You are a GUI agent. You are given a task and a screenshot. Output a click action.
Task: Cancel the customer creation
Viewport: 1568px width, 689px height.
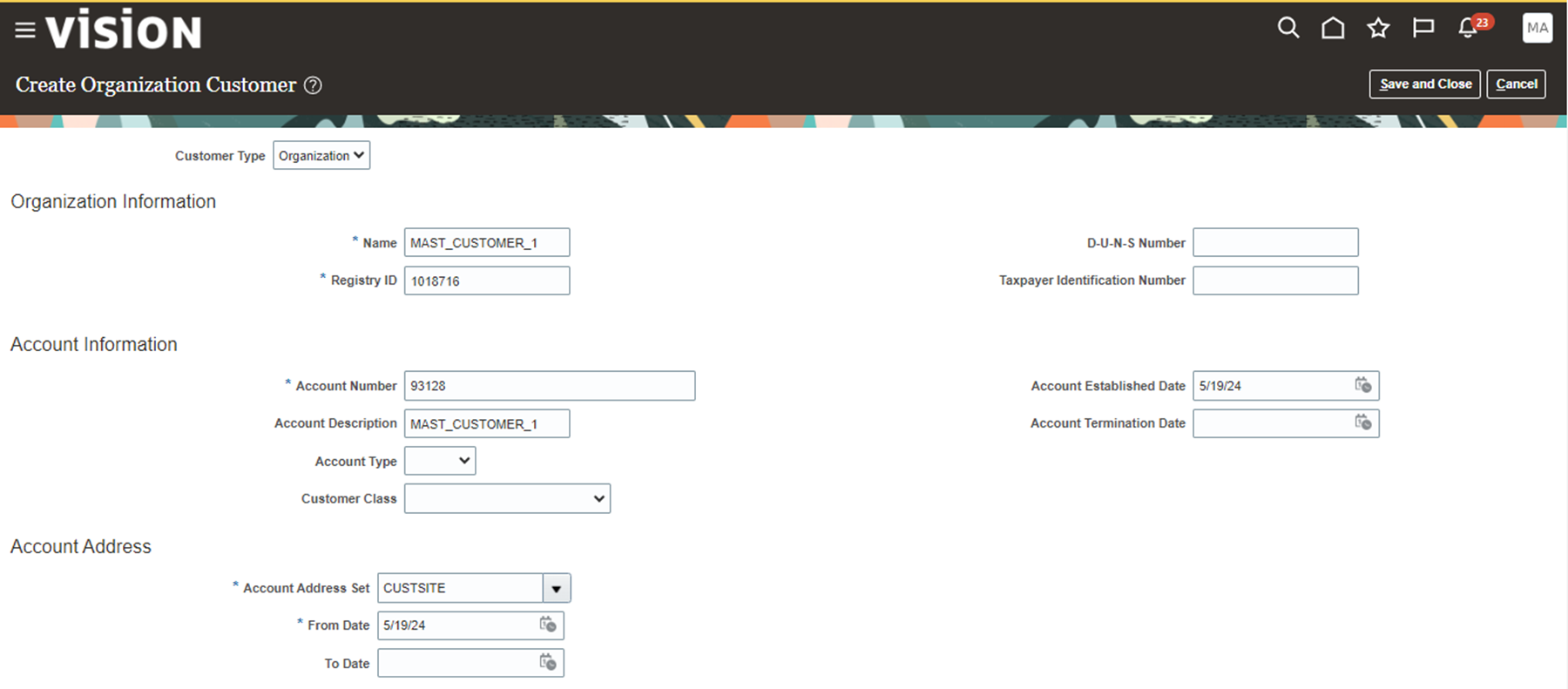point(1516,84)
